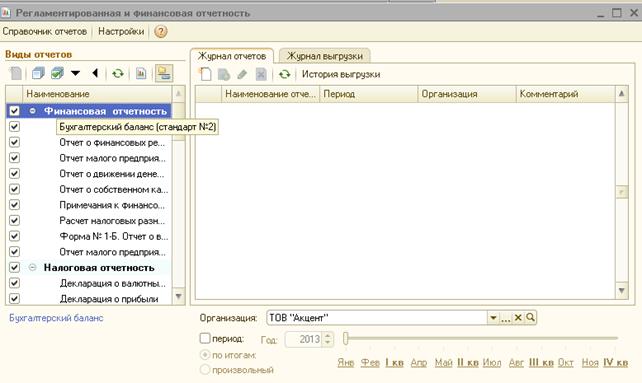This screenshot has width=642, height=383.
Task: Click the Организация field with ТОВ "Акцент"
Action: (x=377, y=318)
